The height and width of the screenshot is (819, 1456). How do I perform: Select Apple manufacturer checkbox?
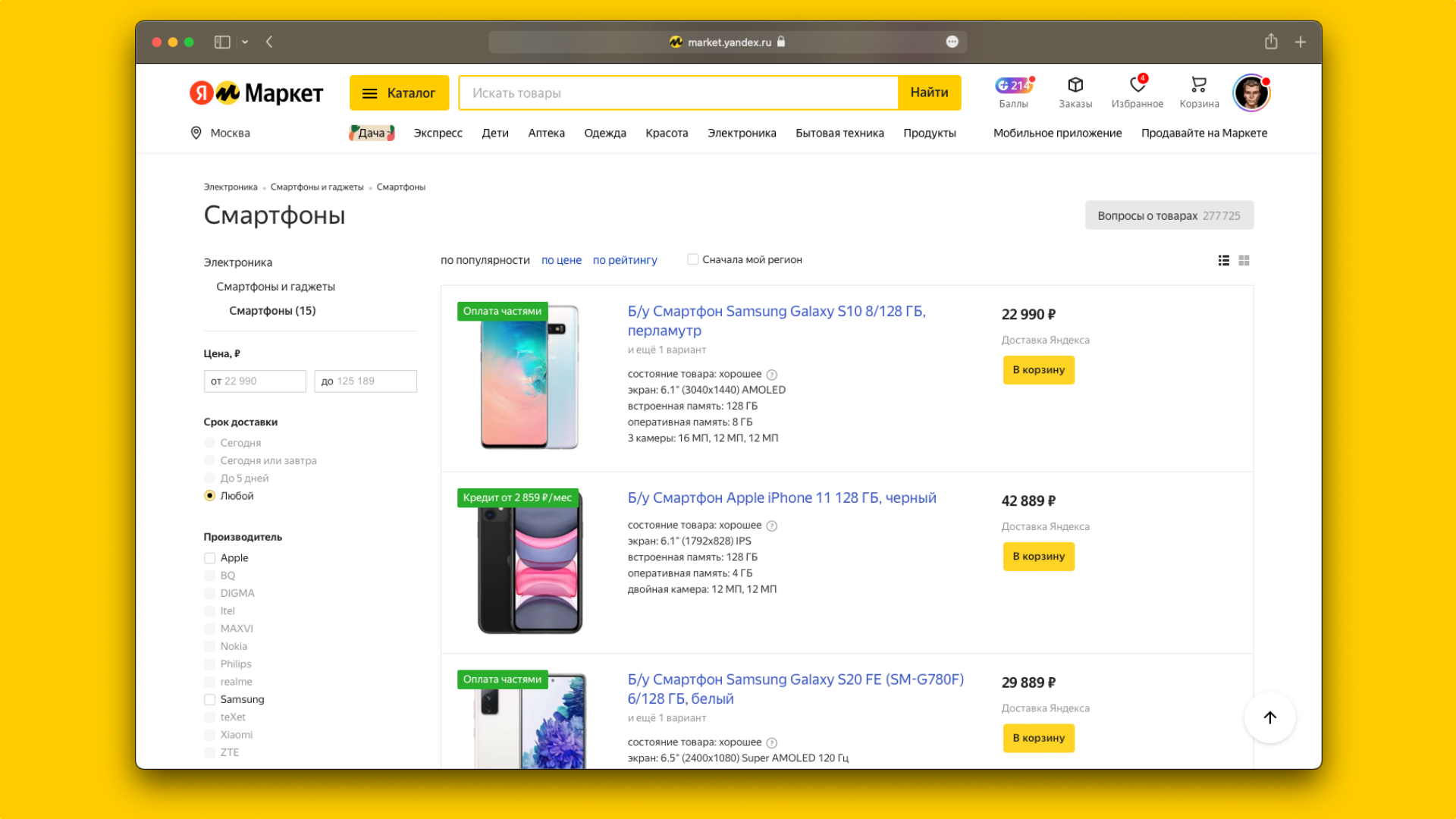[209, 557]
